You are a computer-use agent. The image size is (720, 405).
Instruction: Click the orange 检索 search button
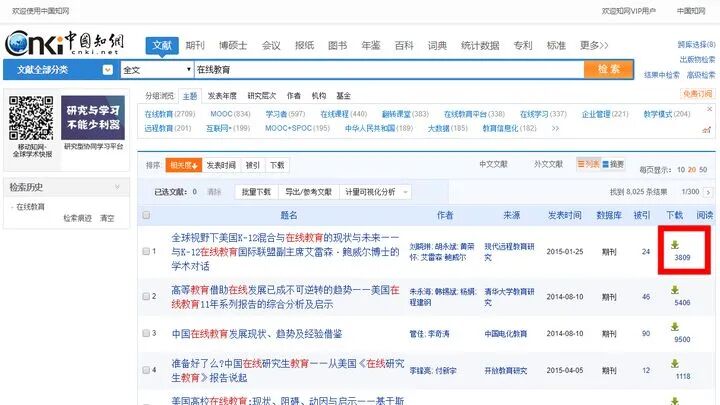(608, 69)
